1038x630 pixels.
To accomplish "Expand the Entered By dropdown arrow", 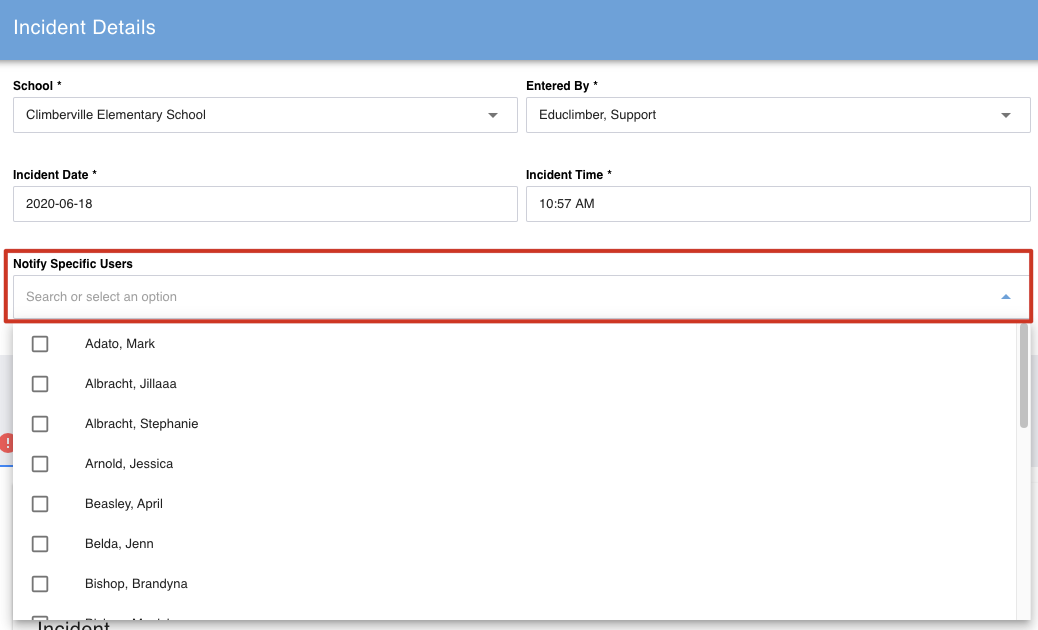I will pos(1006,115).
